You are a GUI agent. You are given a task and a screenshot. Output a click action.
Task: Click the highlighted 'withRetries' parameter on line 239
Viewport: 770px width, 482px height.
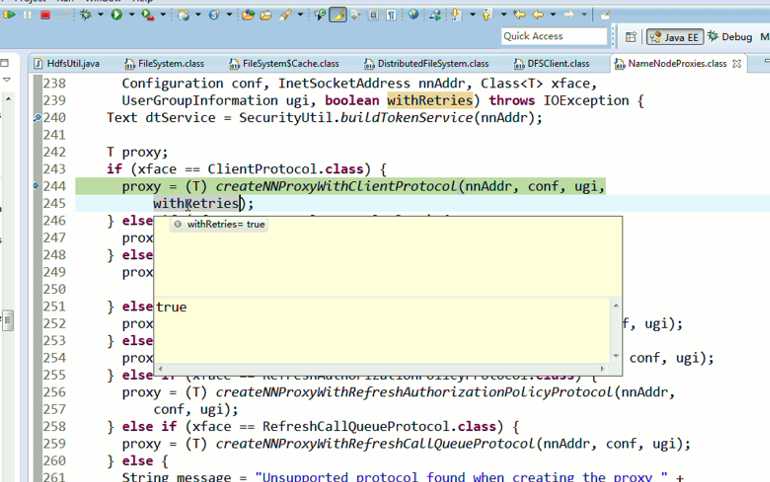point(430,100)
